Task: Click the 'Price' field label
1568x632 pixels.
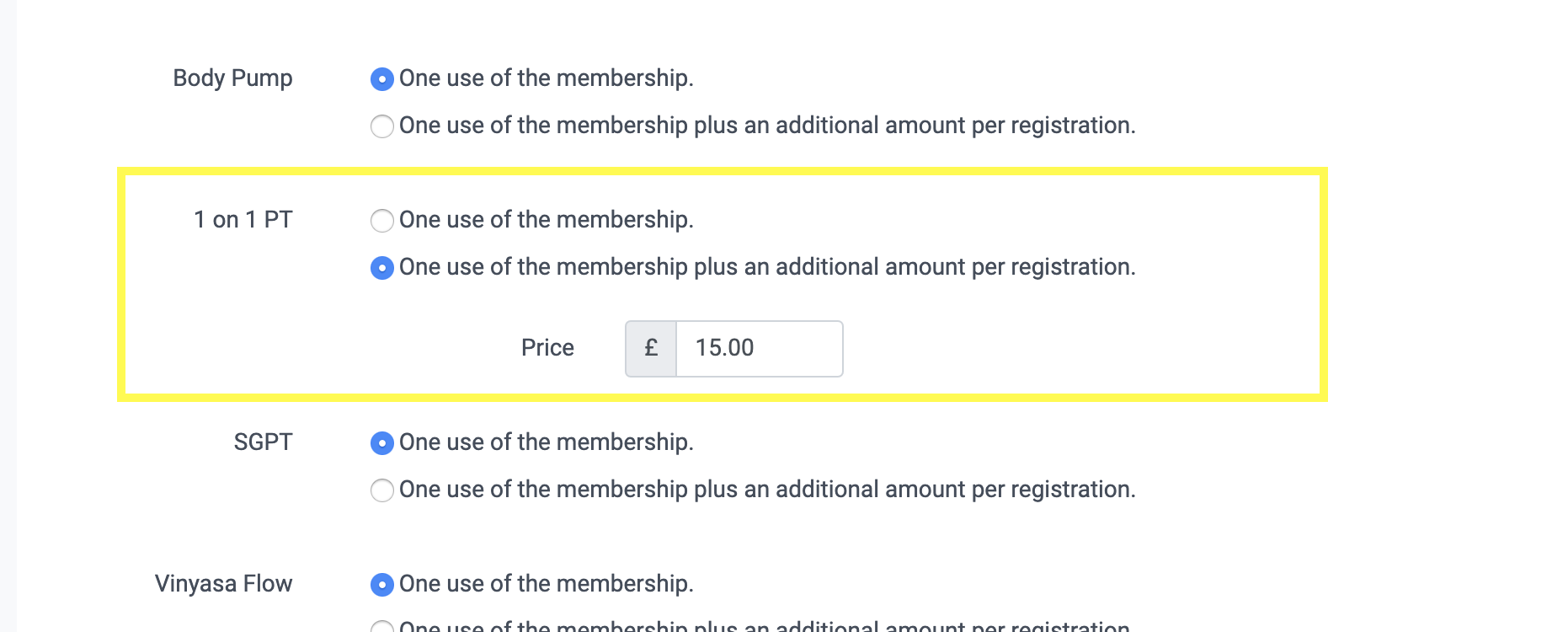Action: 547,348
